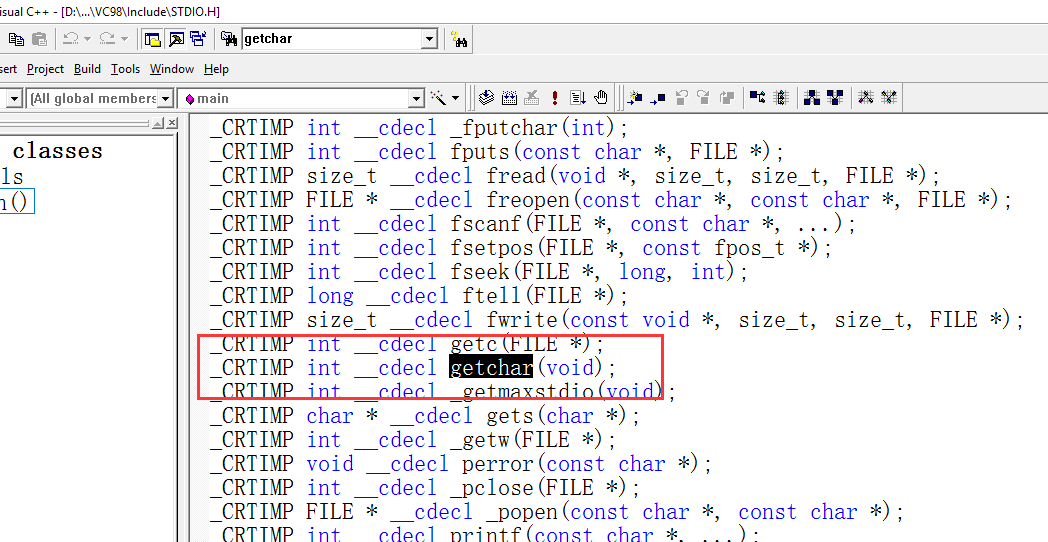
Task: Click the Compile icon
Action: (x=486, y=98)
